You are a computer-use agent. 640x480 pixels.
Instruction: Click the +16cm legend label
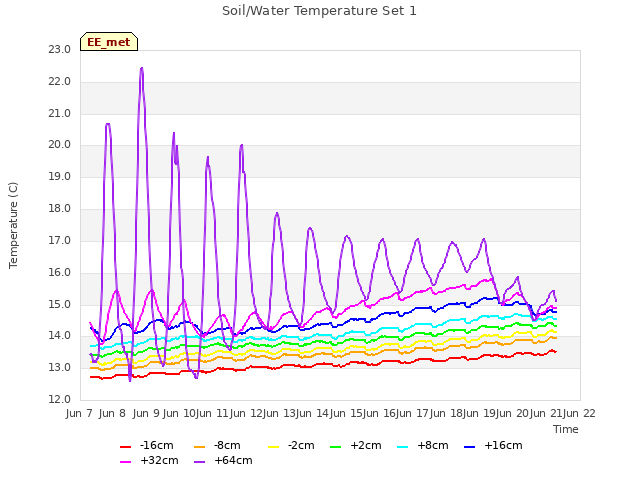tap(503, 445)
